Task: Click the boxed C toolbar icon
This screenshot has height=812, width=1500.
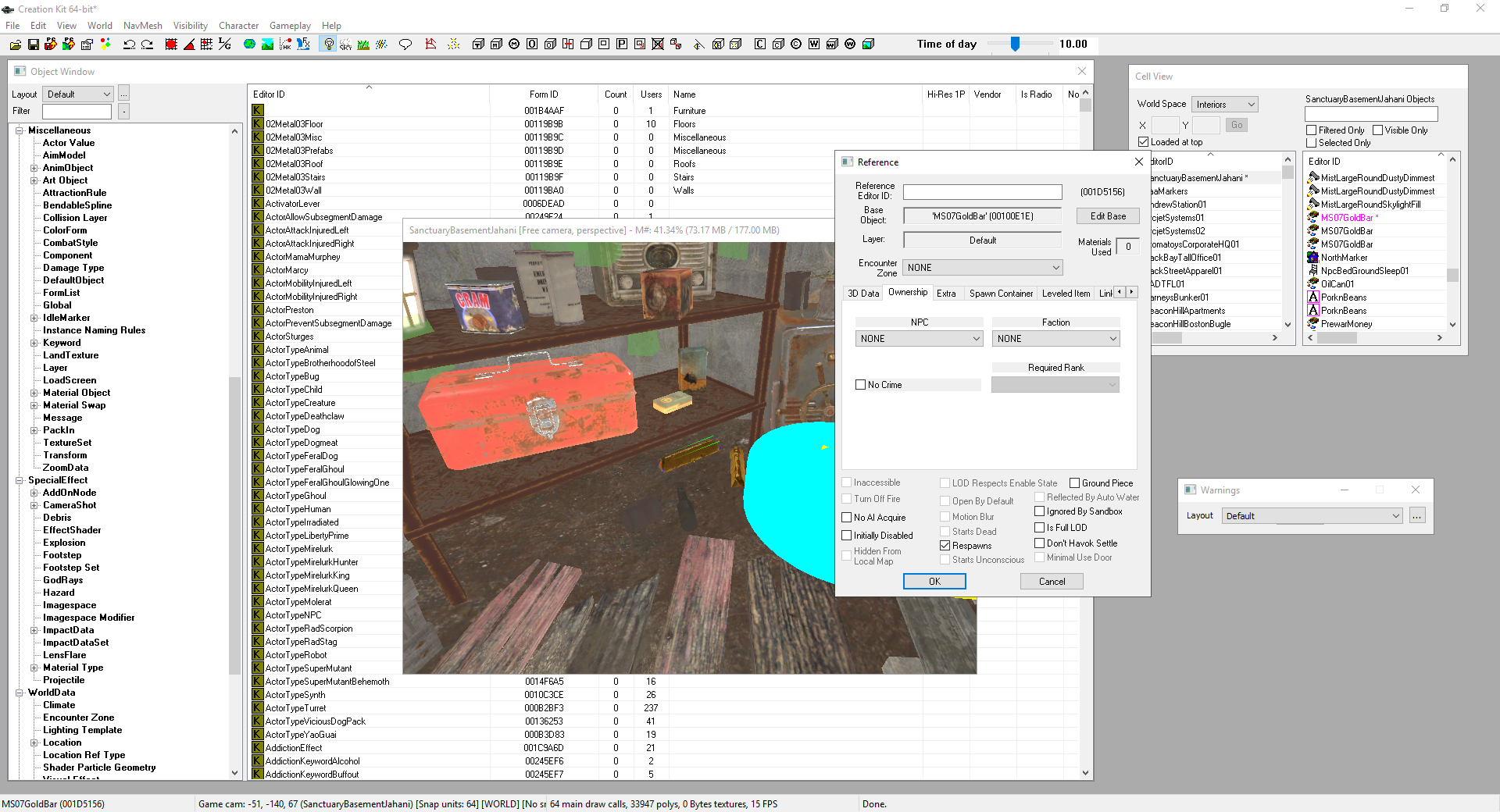Action: coord(760,45)
